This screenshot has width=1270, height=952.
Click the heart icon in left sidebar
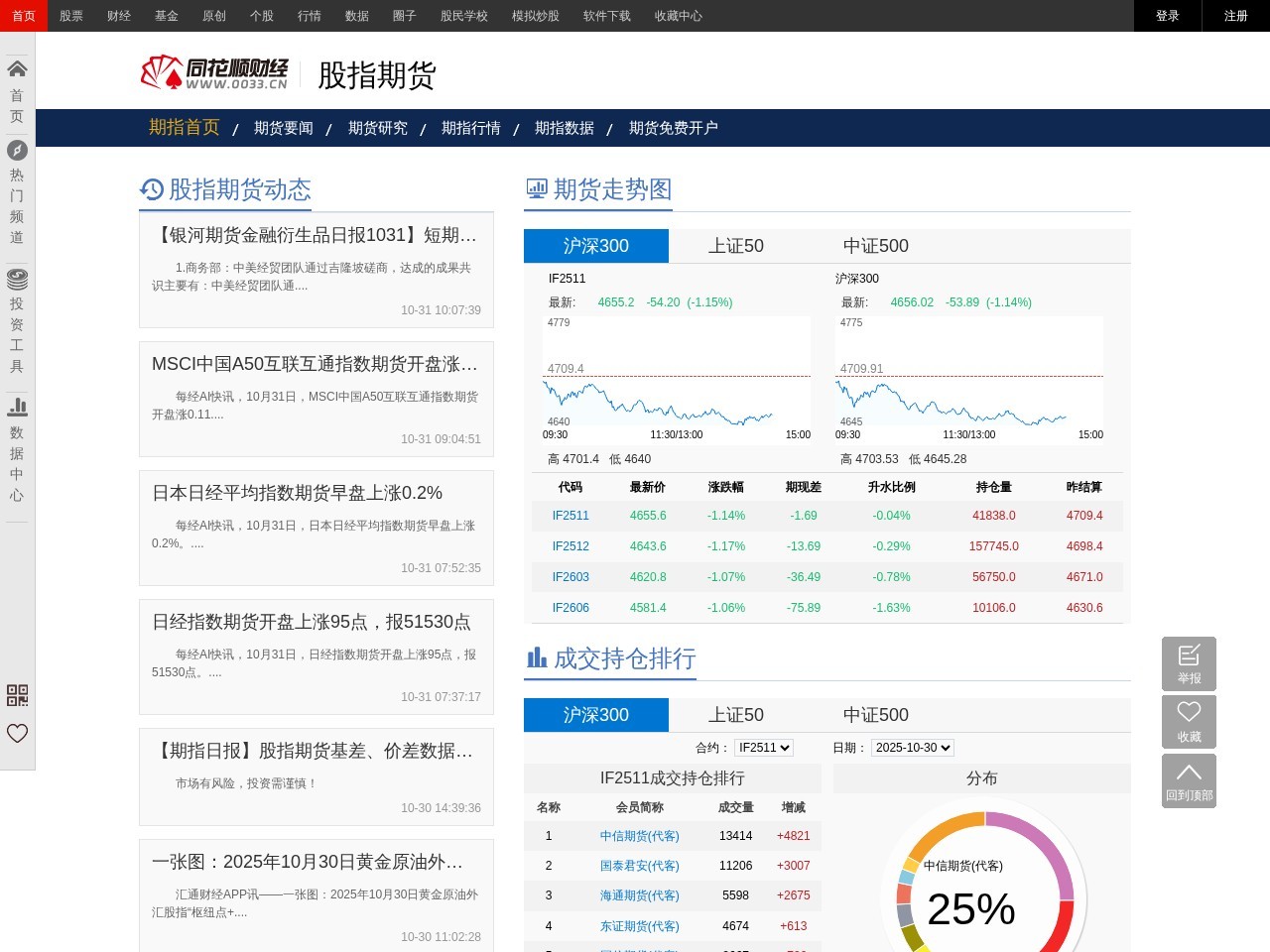pos(17,734)
